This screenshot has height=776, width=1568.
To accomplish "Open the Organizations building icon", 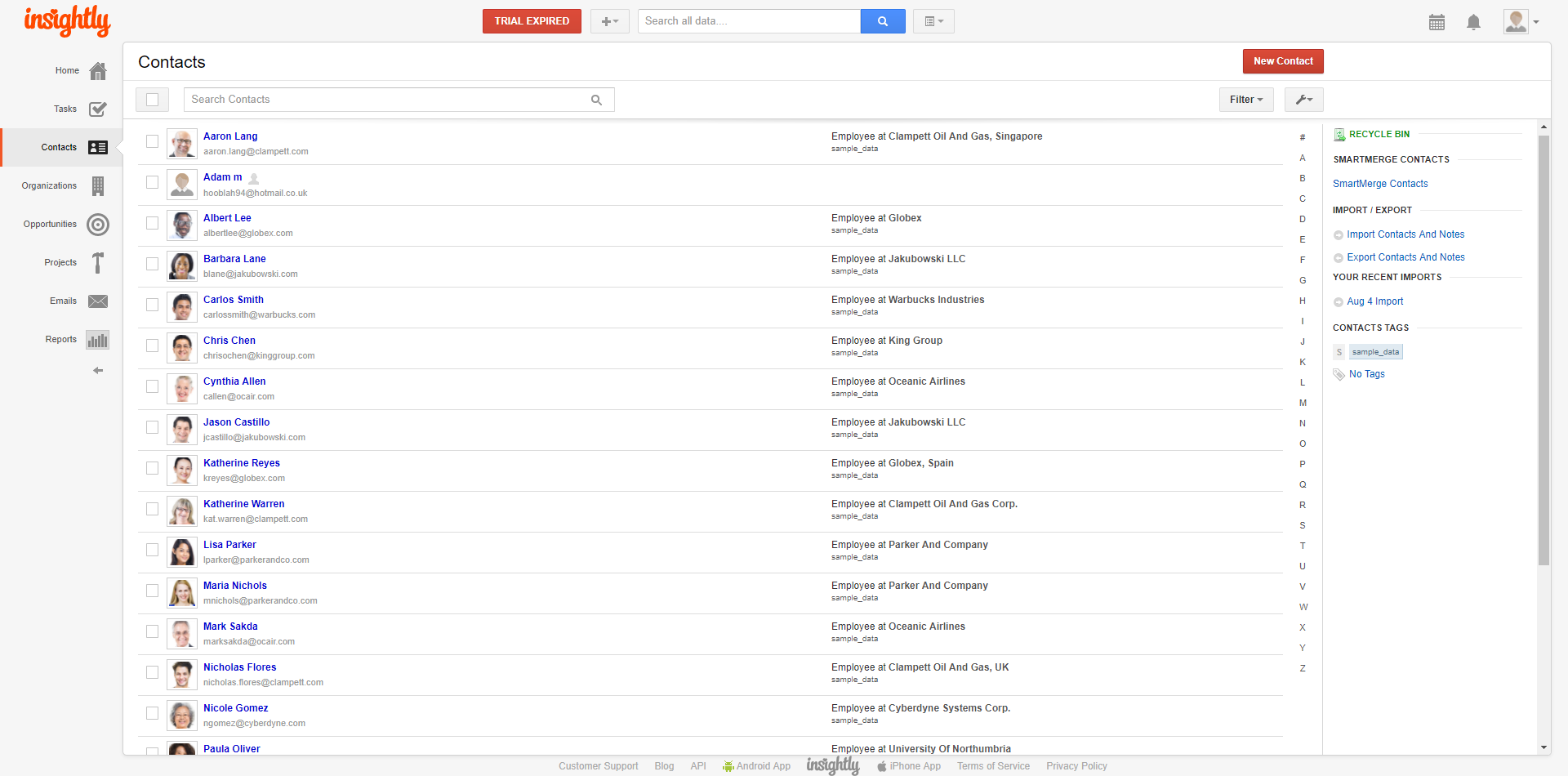I will tap(98, 186).
